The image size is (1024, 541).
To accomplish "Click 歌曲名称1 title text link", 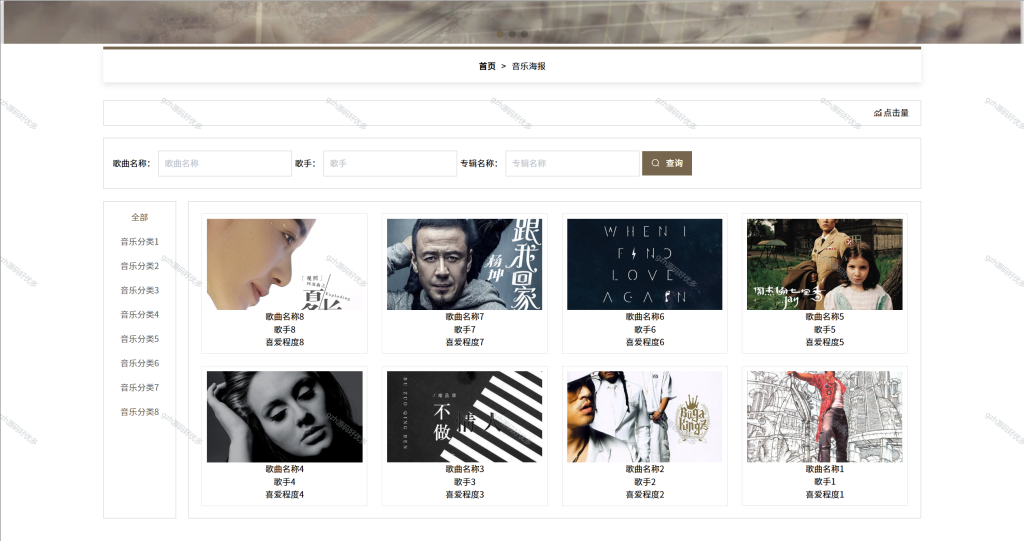I will point(825,469).
